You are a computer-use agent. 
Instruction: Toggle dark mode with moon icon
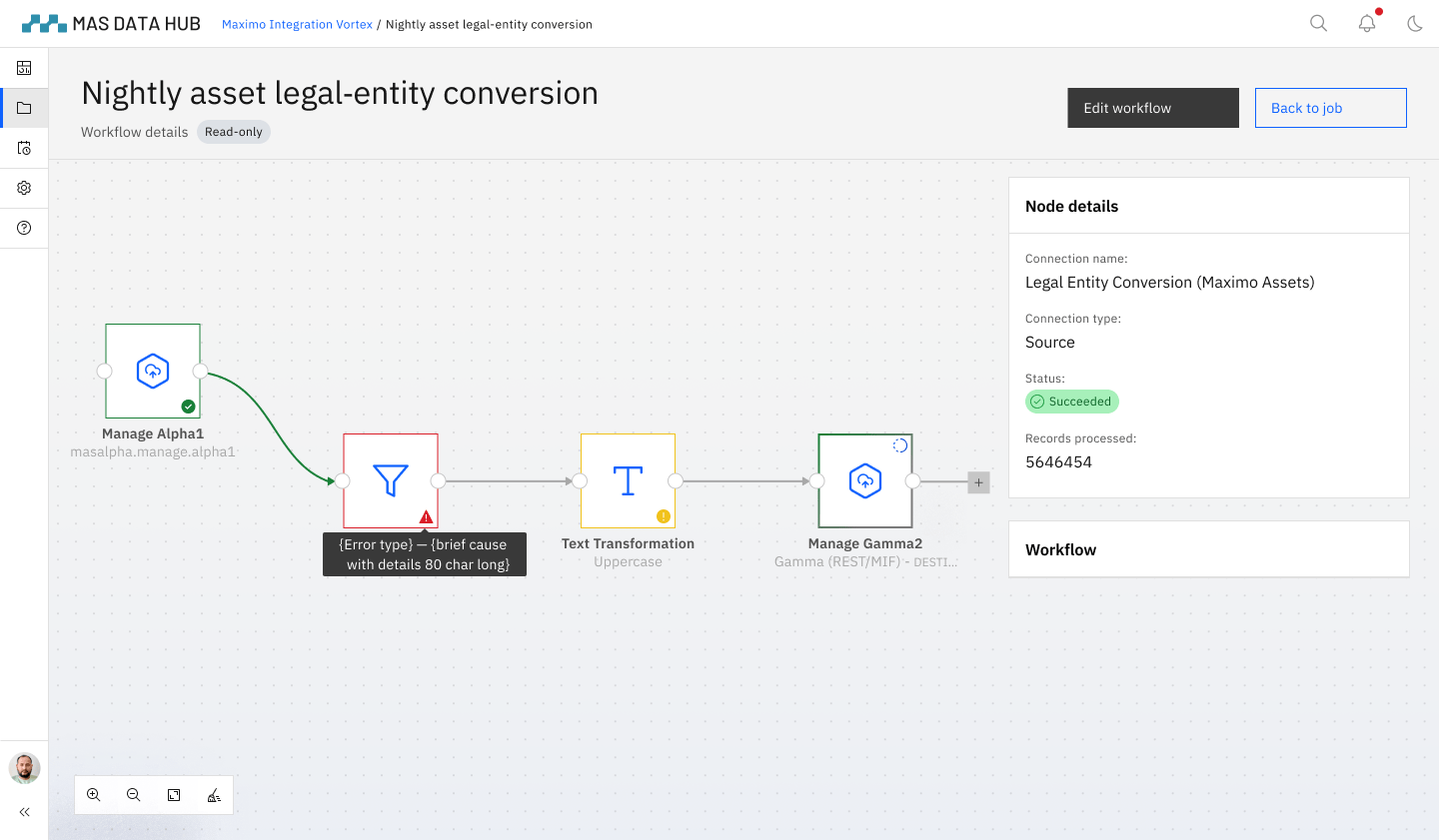tap(1414, 23)
